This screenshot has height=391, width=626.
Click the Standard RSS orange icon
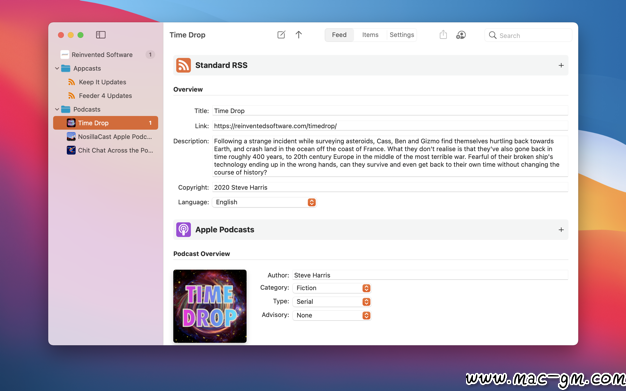tap(184, 65)
